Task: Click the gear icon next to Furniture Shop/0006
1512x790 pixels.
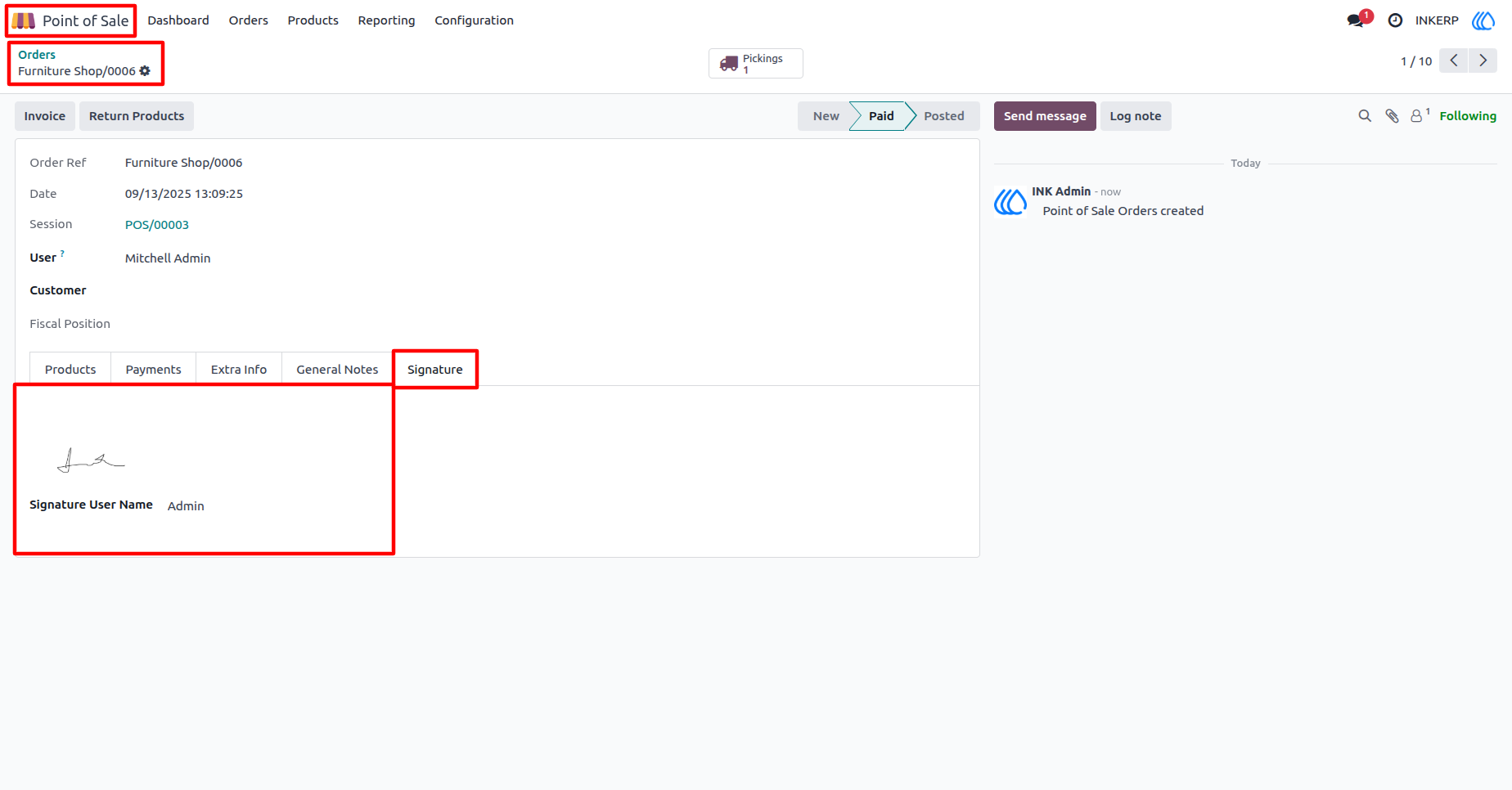Action: [x=145, y=71]
